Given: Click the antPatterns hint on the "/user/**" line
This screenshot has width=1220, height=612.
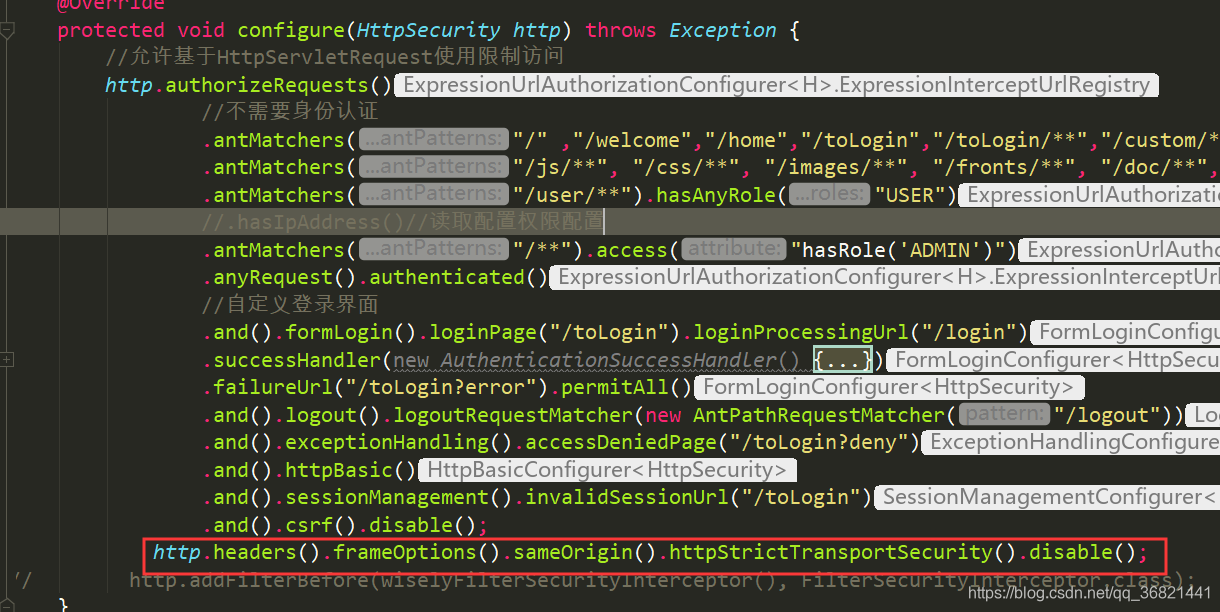Looking at the screenshot, I should pos(433,194).
